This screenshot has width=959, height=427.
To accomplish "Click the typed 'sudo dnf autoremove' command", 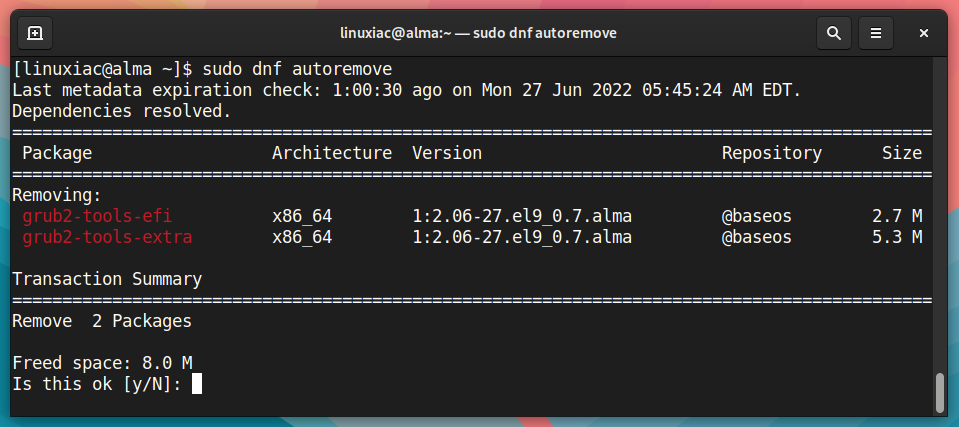I will tap(297, 69).
